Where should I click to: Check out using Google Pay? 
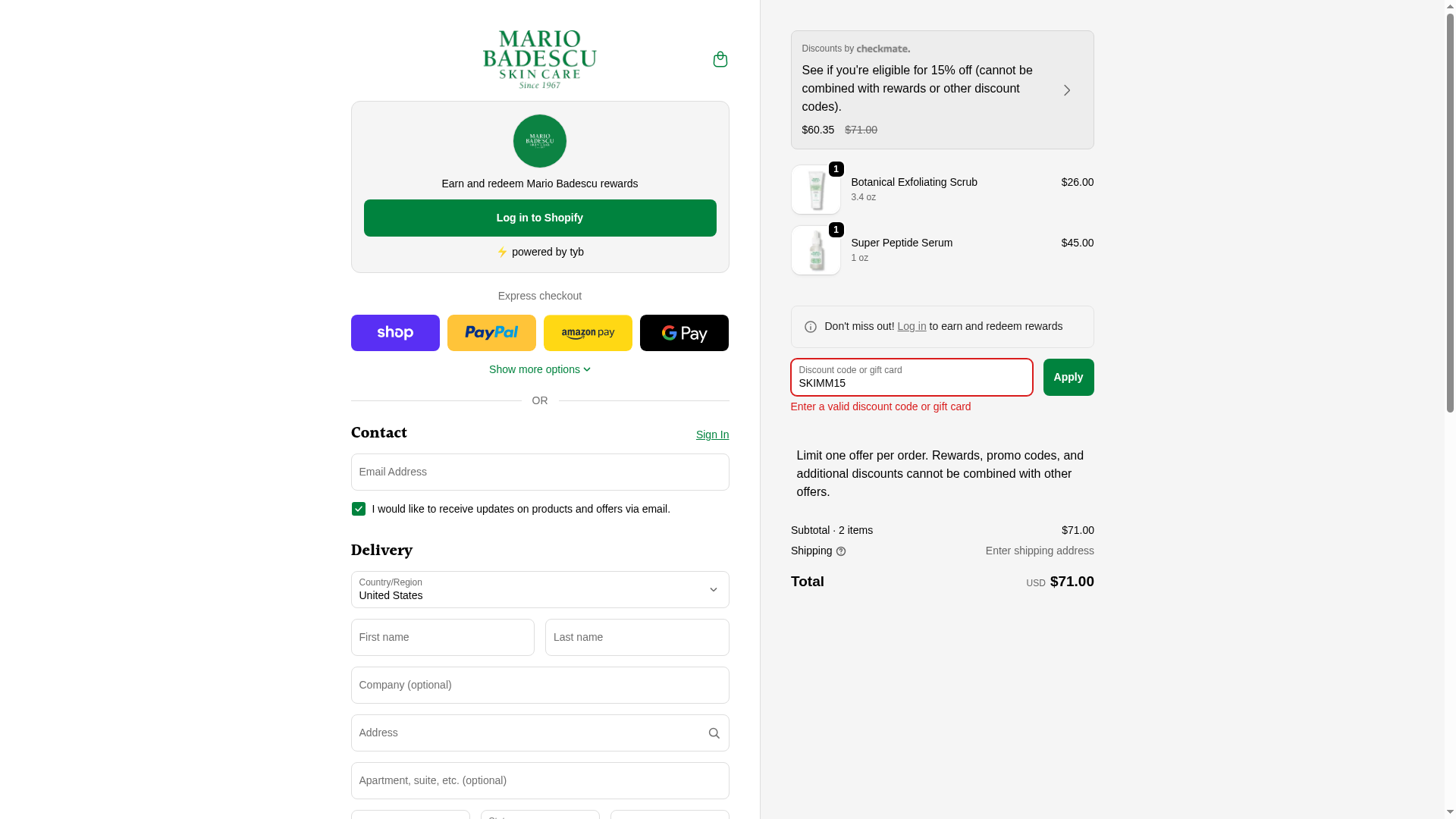click(x=684, y=333)
